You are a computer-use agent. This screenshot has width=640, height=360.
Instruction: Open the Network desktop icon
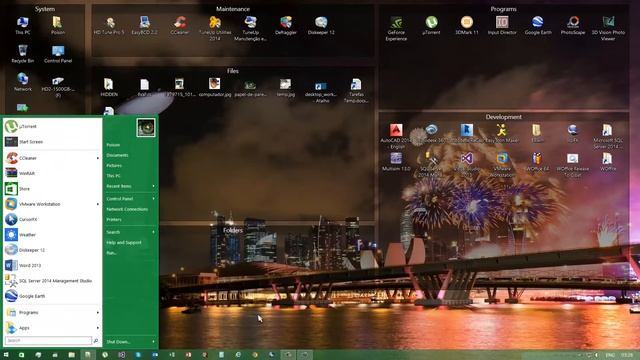[22, 82]
